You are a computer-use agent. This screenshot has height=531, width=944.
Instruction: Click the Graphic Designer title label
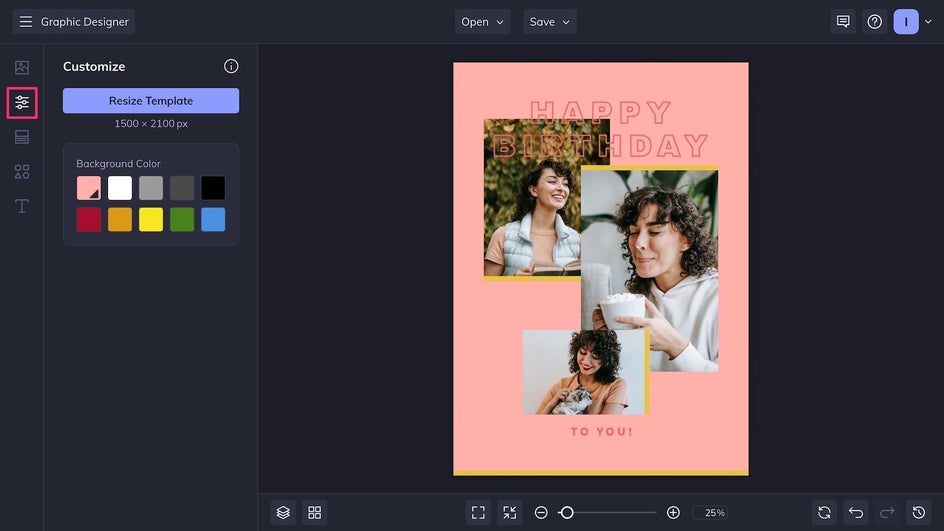[85, 22]
